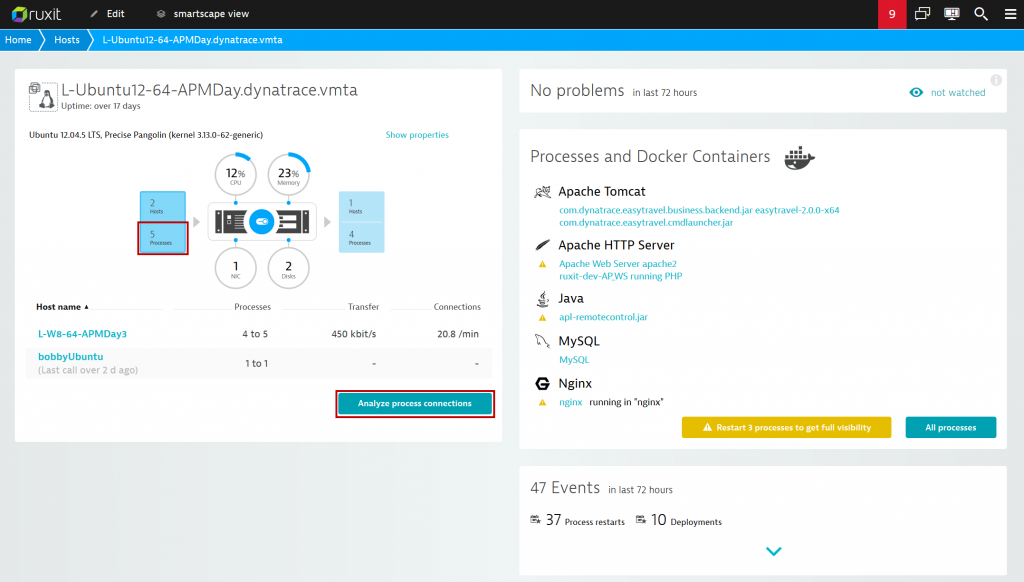Image resolution: width=1024 pixels, height=582 pixels.
Task: Open ruxit-dev-AP.WS running PHP link
Action: coord(620,276)
